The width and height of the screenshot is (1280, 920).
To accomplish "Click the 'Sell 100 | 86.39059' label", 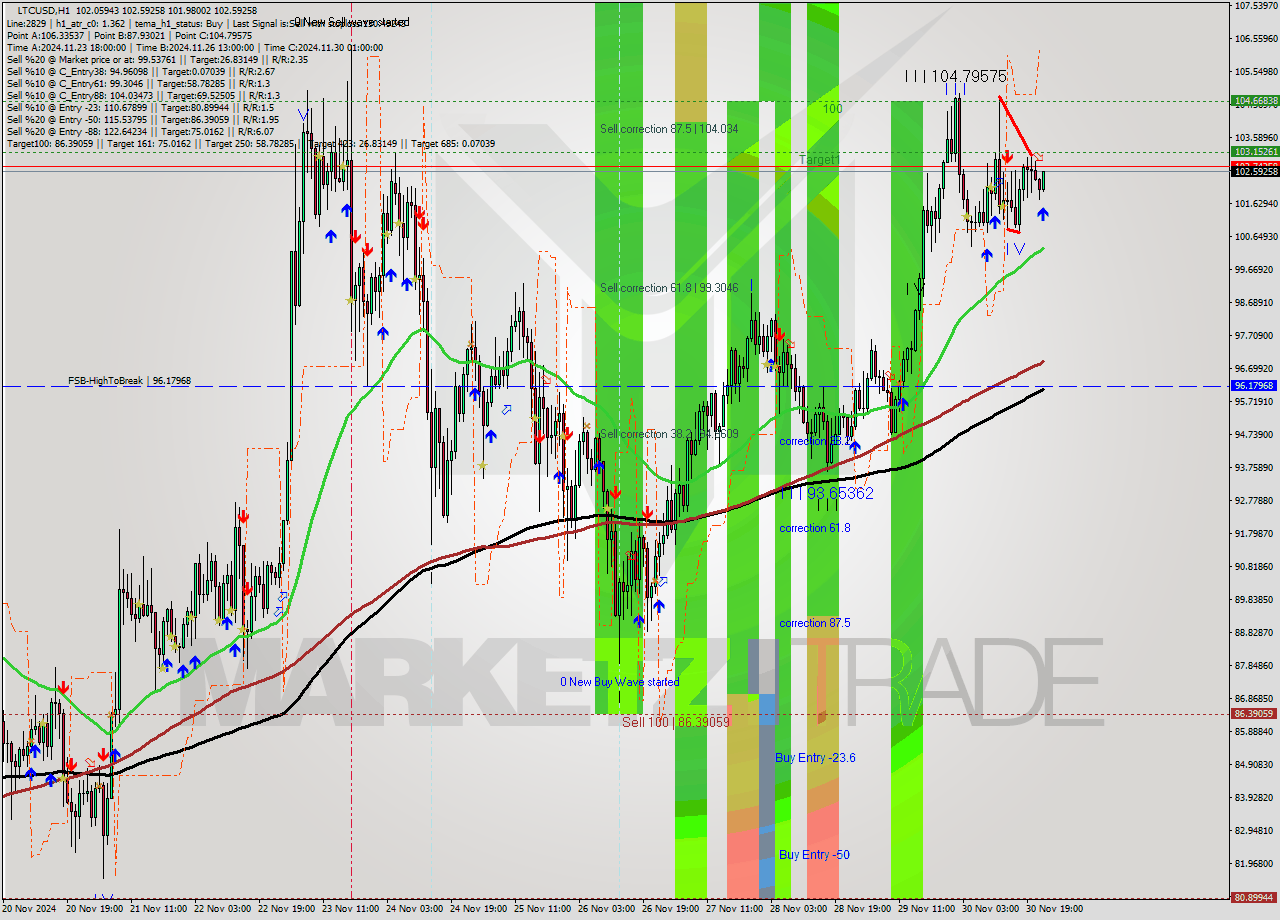I will click(676, 721).
